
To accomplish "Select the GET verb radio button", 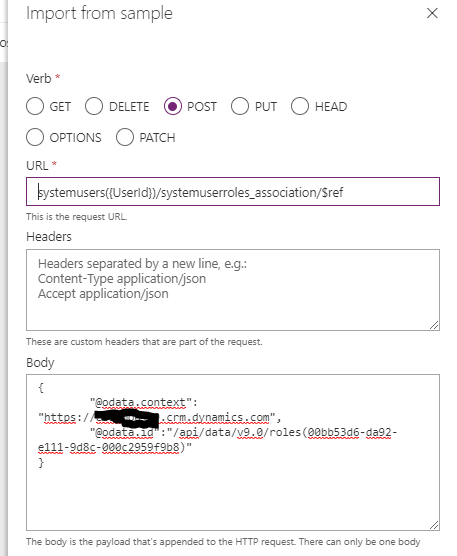I will click(35, 106).
